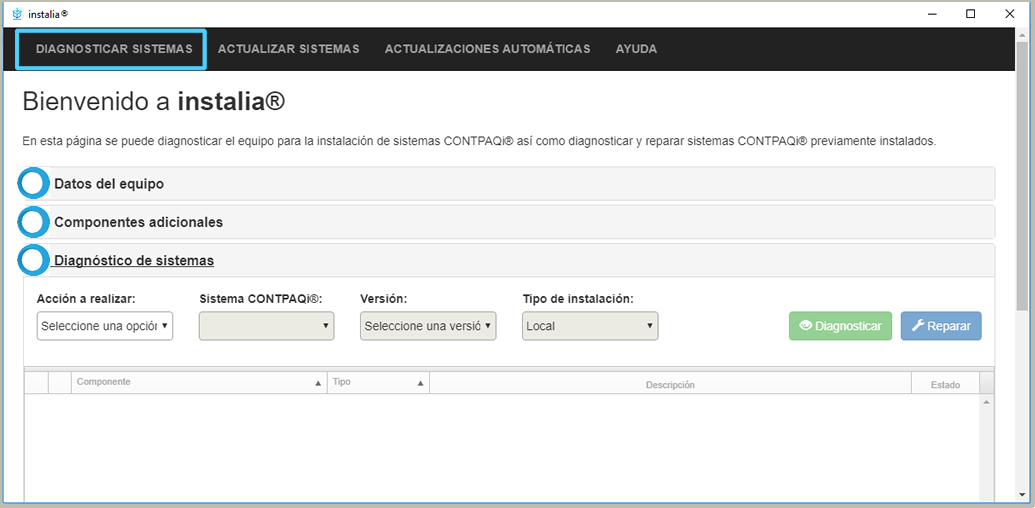
Task: Click the sort arrow in Tipo column
Action: (420, 383)
